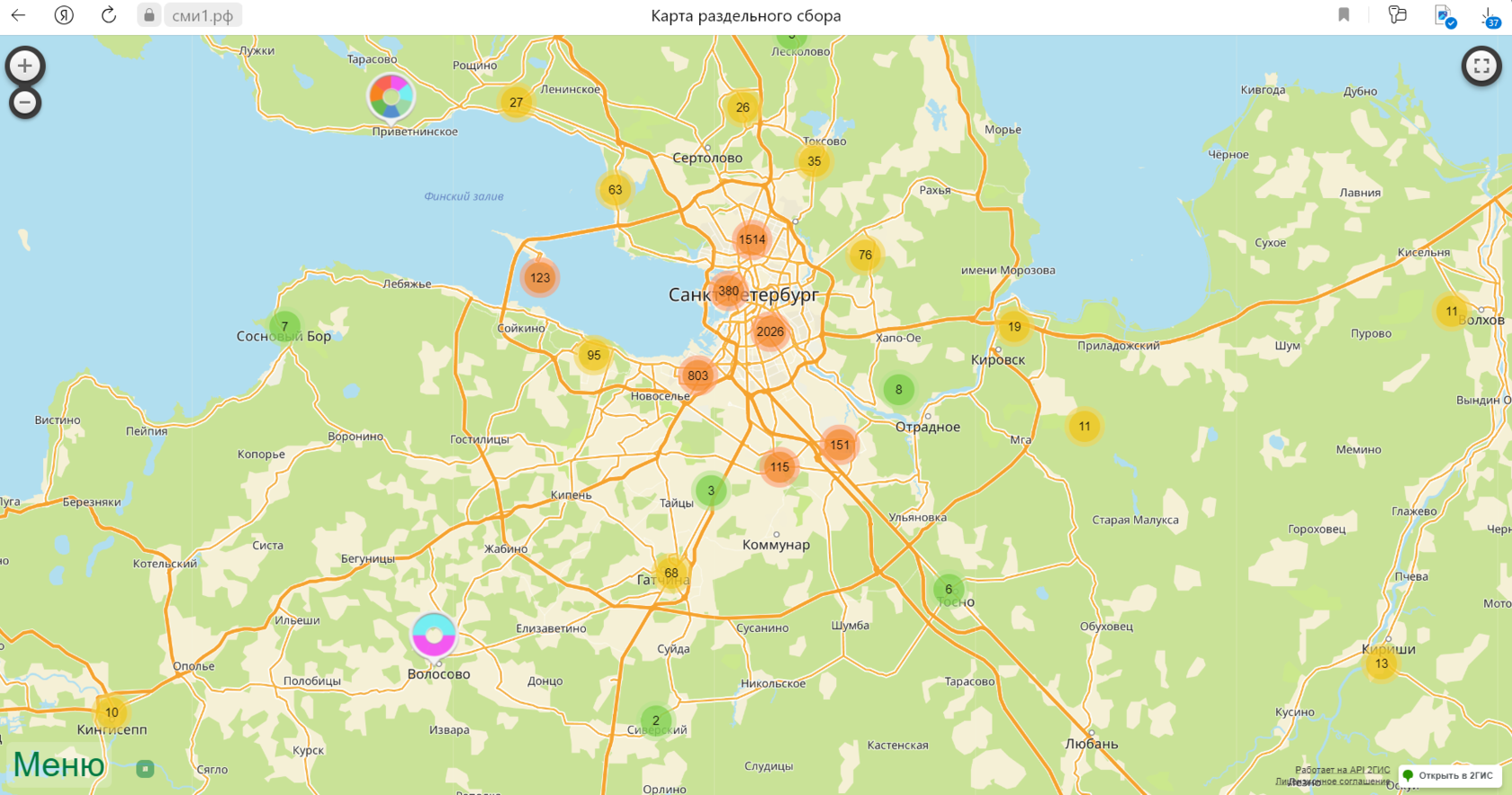The image size is (1512, 795).
Task: Select the multicolor marker near Приветнинское
Action: tap(391, 95)
